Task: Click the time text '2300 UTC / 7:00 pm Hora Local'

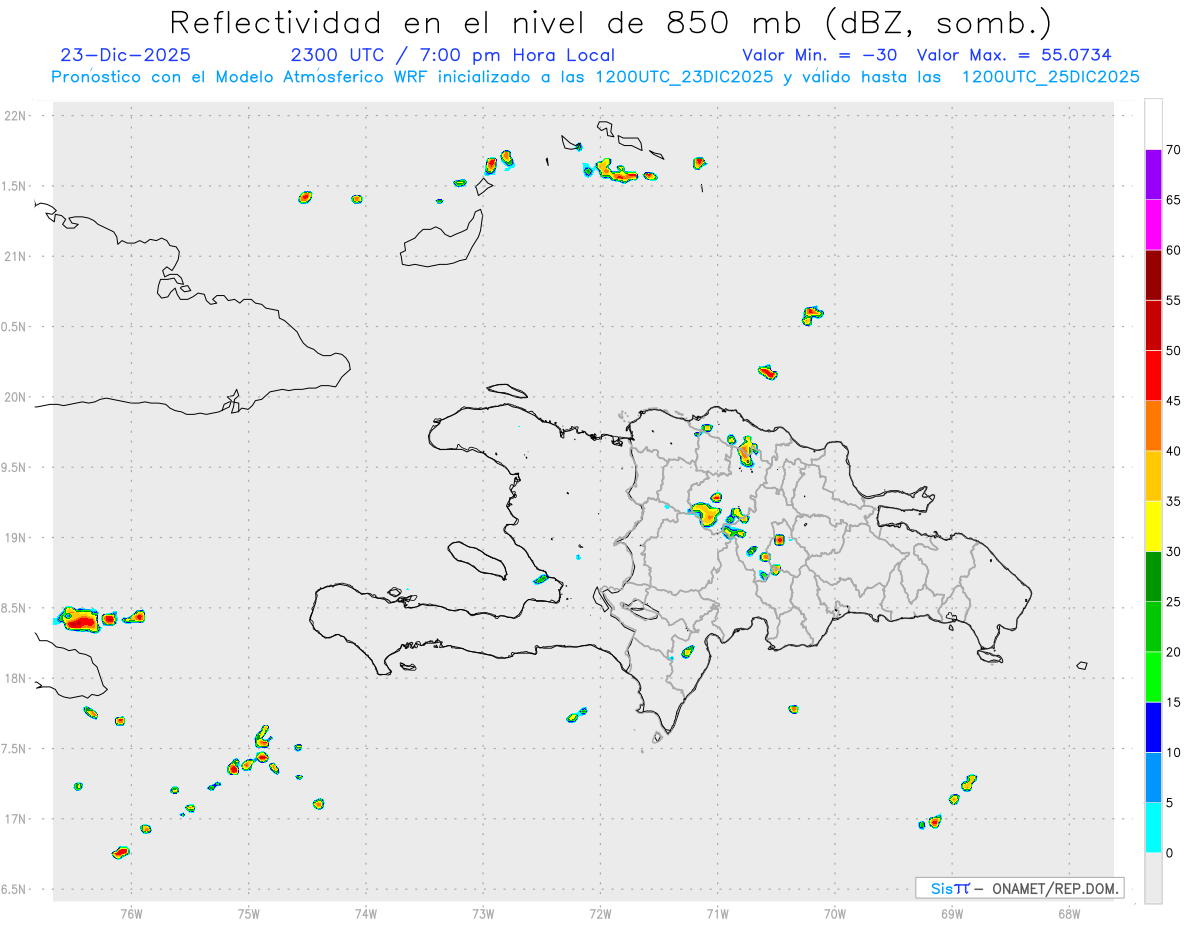Action: pos(452,55)
